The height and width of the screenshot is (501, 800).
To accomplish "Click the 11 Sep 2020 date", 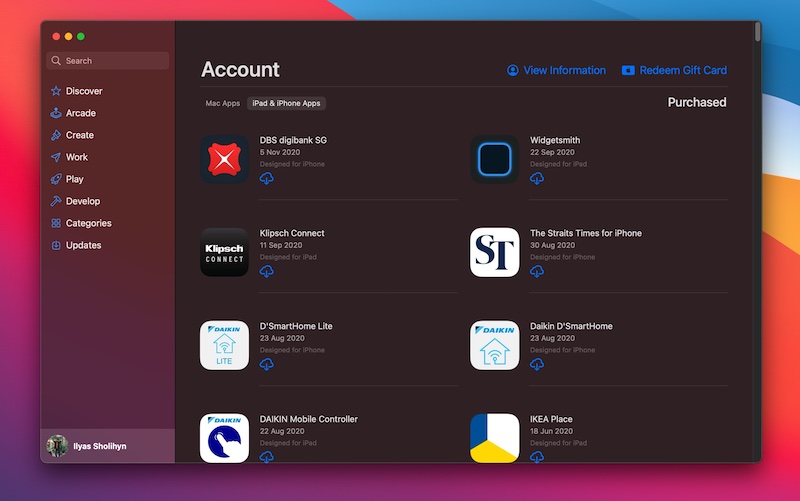I will [x=281, y=245].
